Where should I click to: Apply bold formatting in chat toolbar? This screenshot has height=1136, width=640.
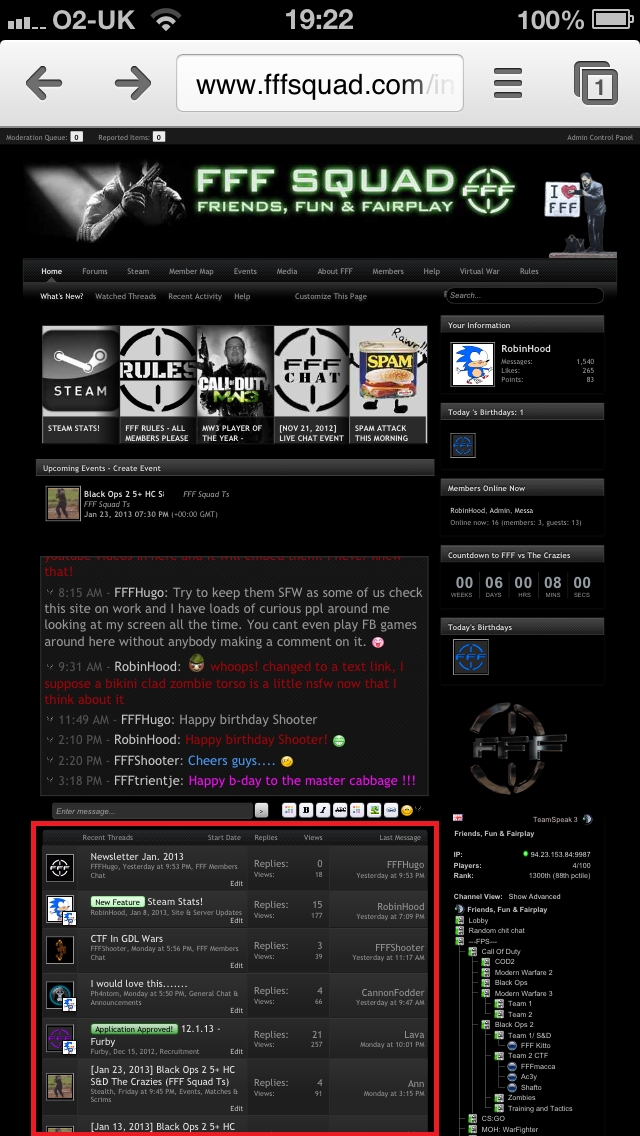click(x=306, y=810)
